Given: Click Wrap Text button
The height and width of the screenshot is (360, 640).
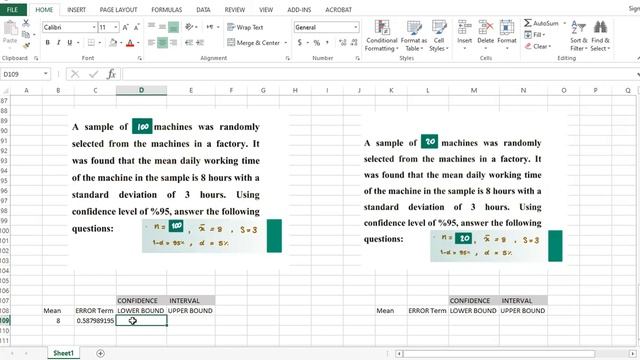Looking at the screenshot, I should pyautogui.click(x=245, y=27).
